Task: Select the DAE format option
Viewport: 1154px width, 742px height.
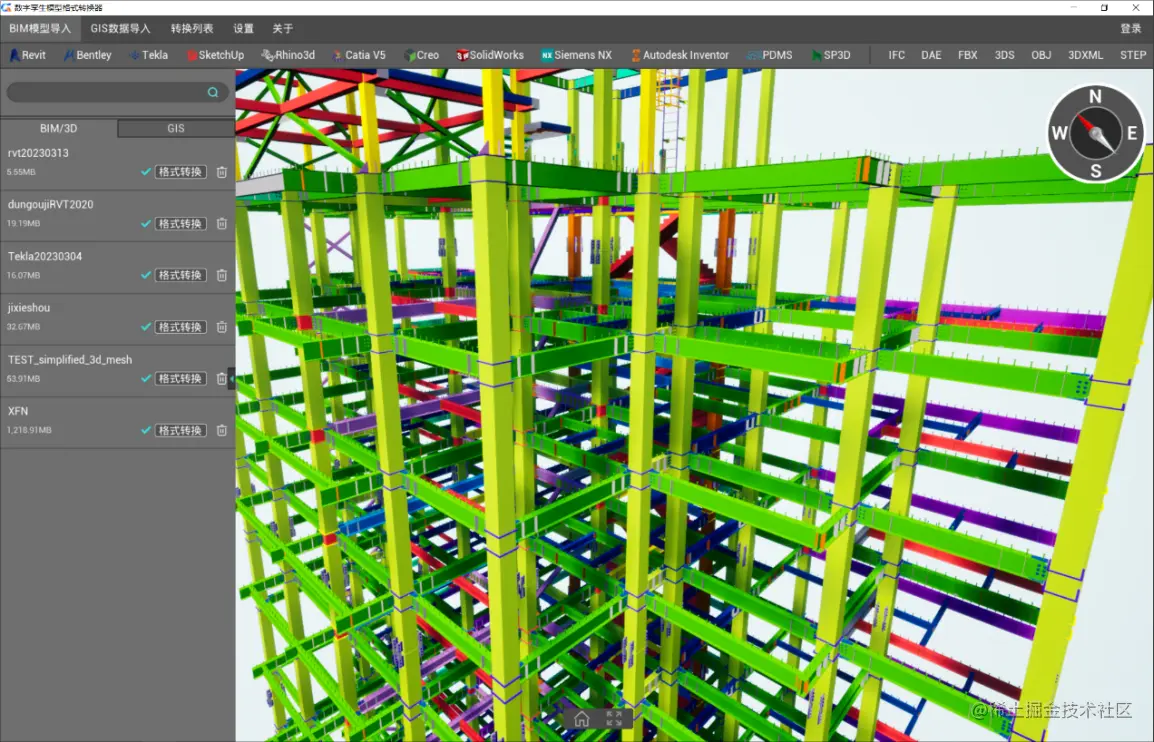Action: tap(931, 55)
